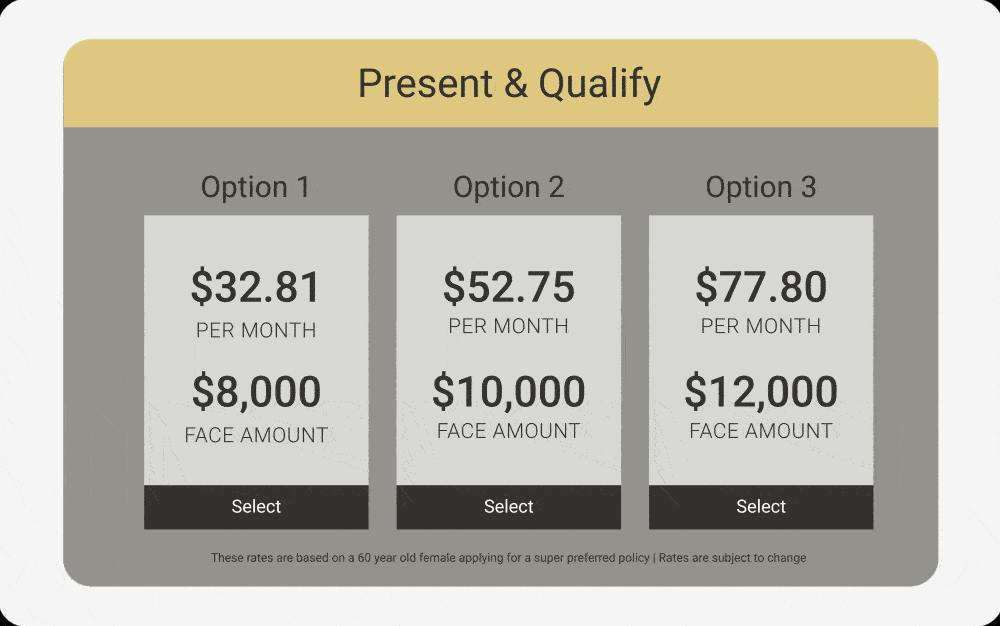Click the Present & Qualify header title
The height and width of the screenshot is (626, 1000).
[509, 84]
